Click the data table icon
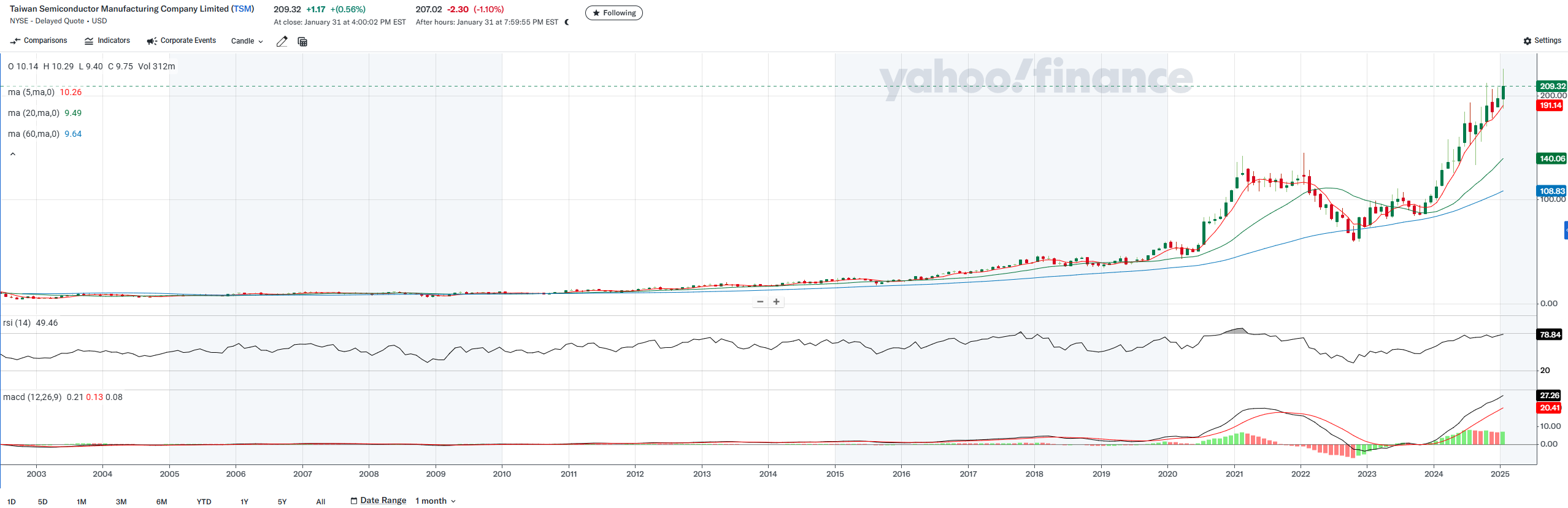 [x=302, y=41]
